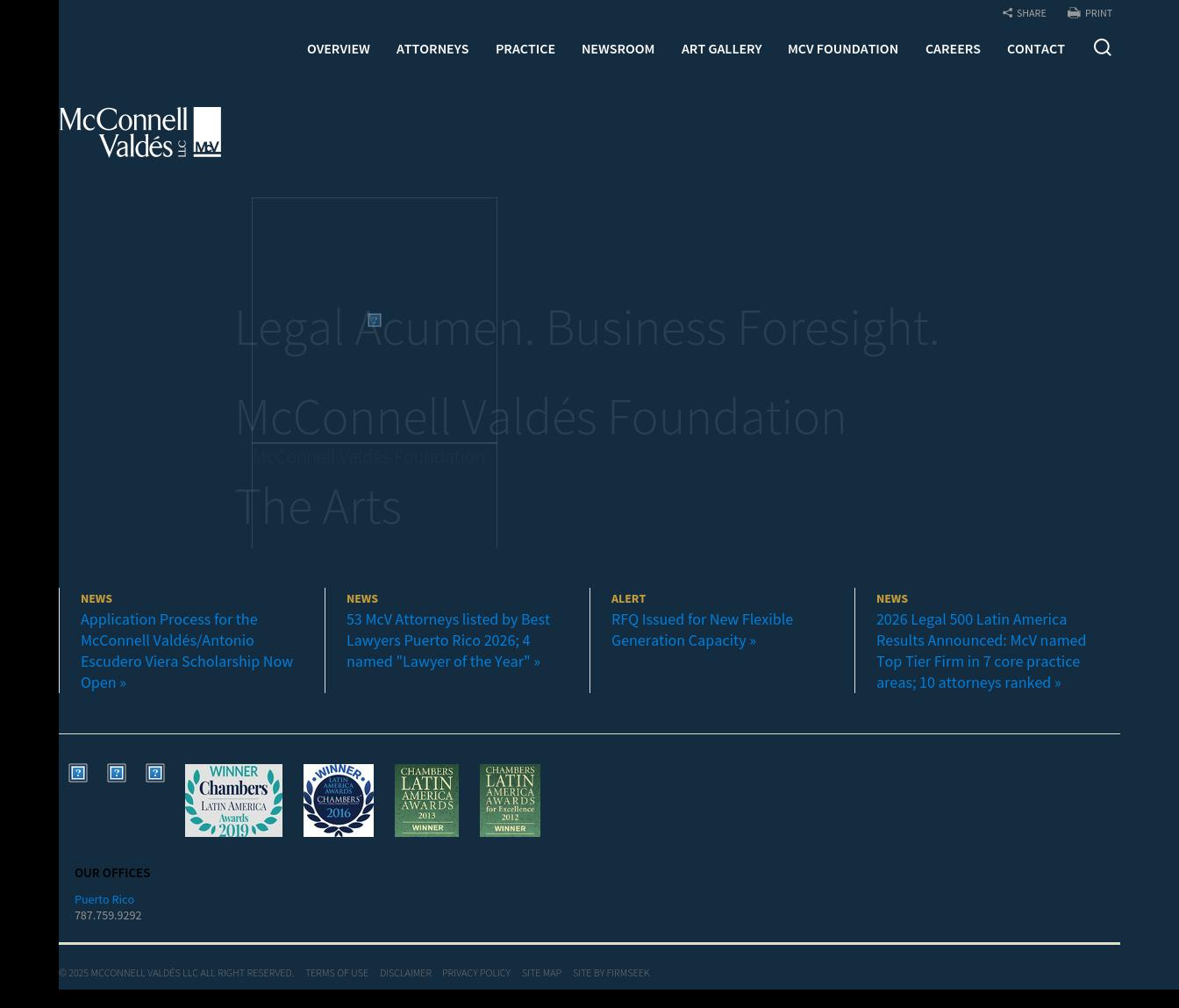The image size is (1179, 1008).
Task: Open the Overview menu
Action: coord(338,49)
